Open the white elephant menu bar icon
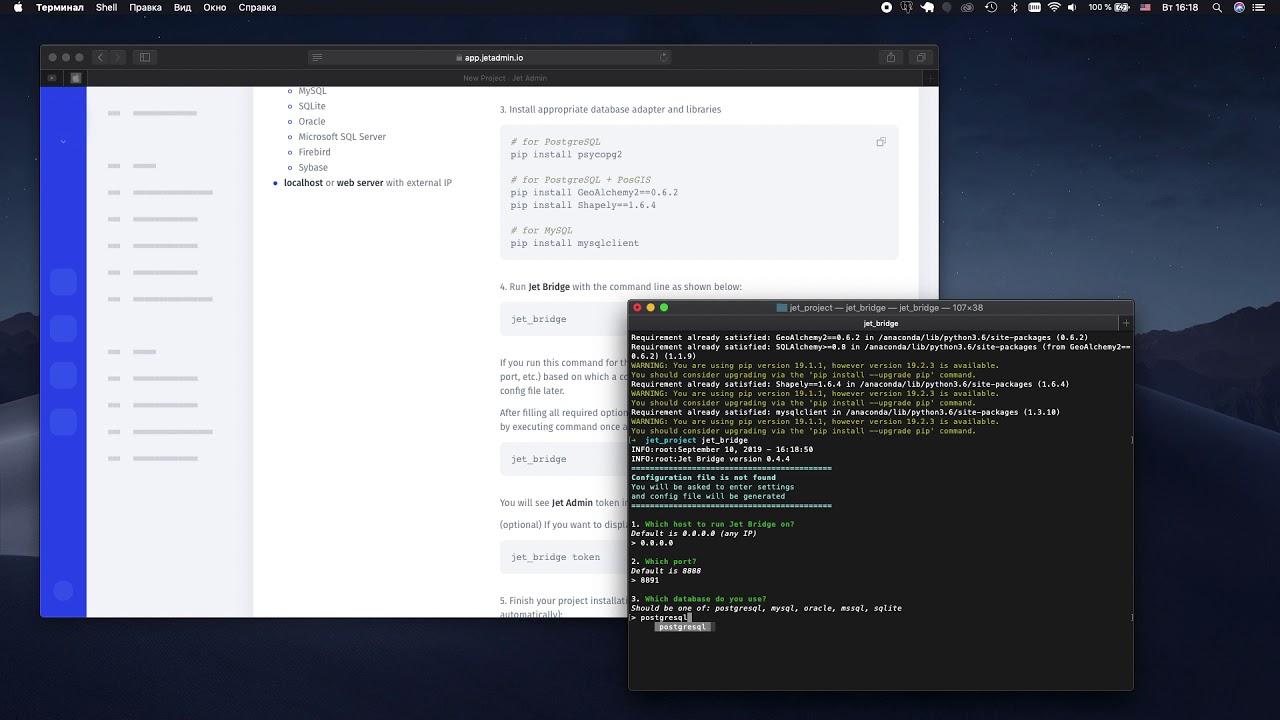Image resolution: width=1280 pixels, height=720 pixels. [928, 7]
